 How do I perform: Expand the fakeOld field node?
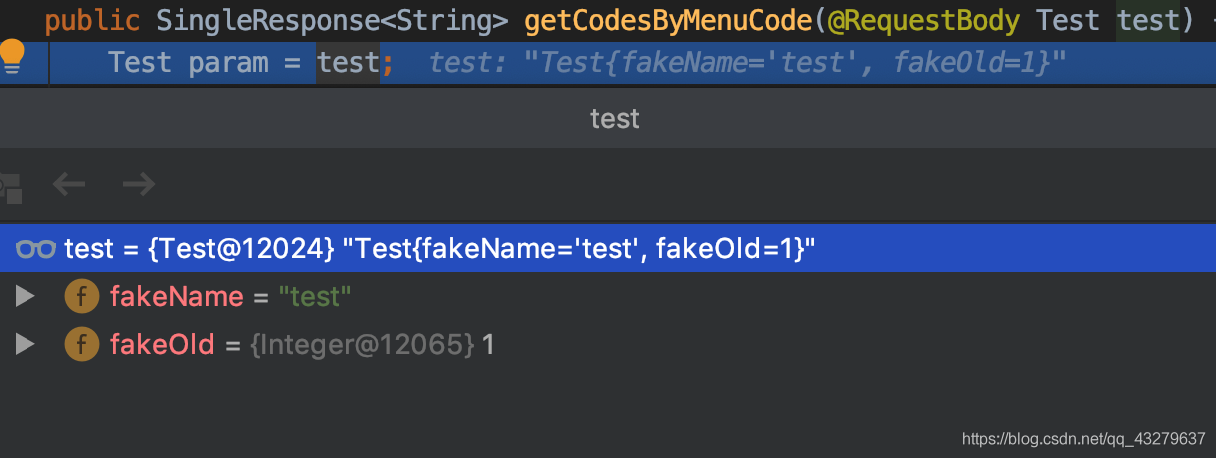pos(25,345)
